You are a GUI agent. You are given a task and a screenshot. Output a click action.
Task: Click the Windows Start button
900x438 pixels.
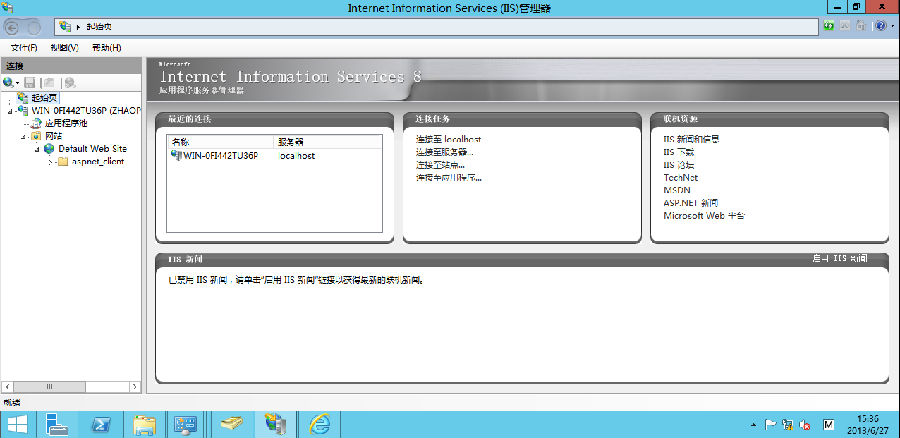18,424
